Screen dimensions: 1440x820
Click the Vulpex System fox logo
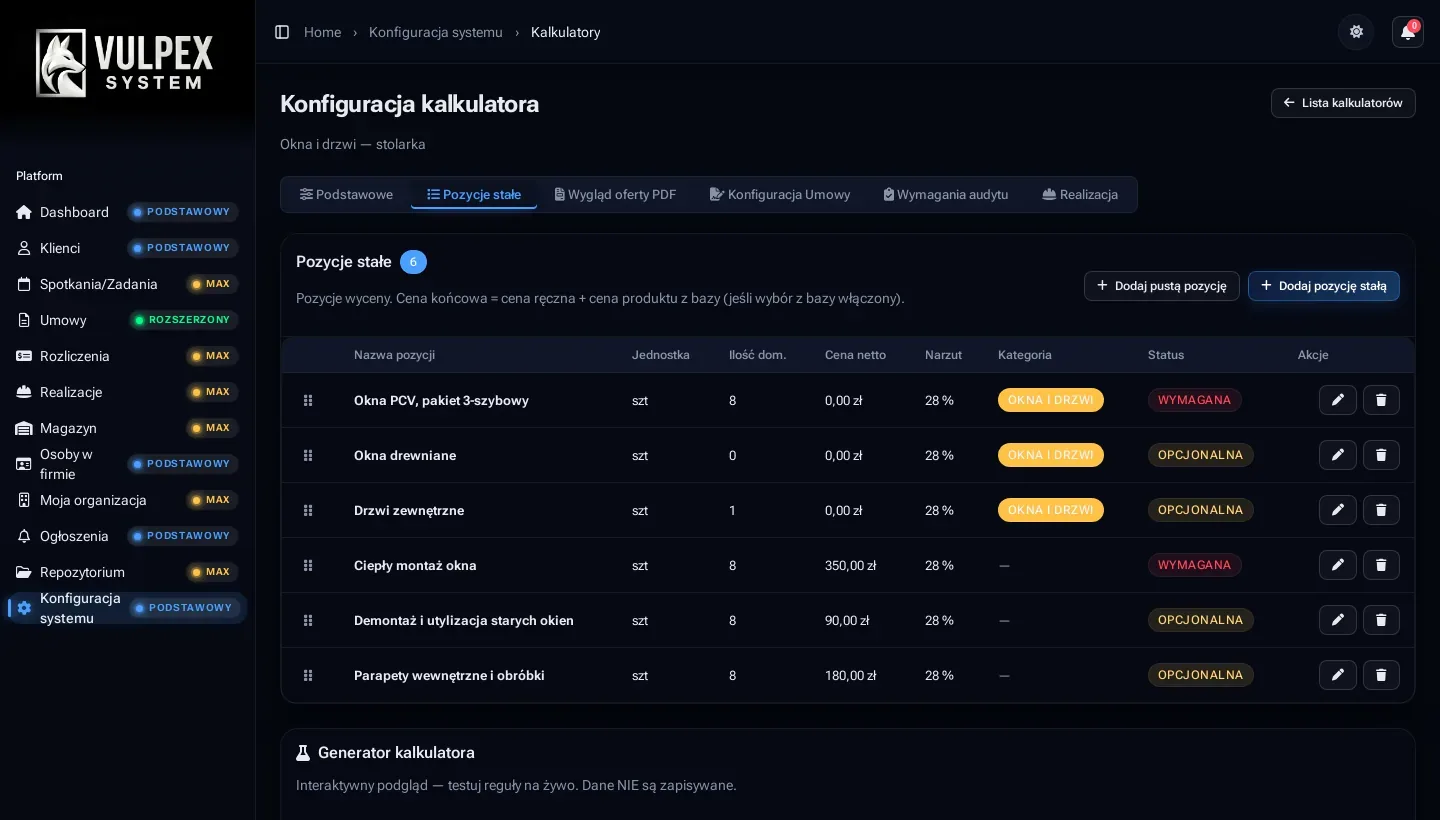124,62
